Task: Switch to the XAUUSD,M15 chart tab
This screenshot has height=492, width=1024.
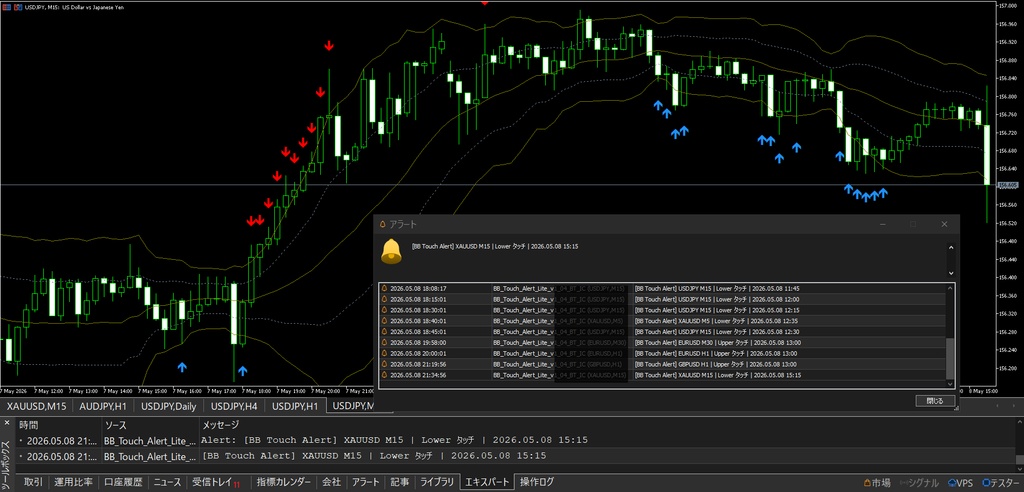Action: pos(37,406)
